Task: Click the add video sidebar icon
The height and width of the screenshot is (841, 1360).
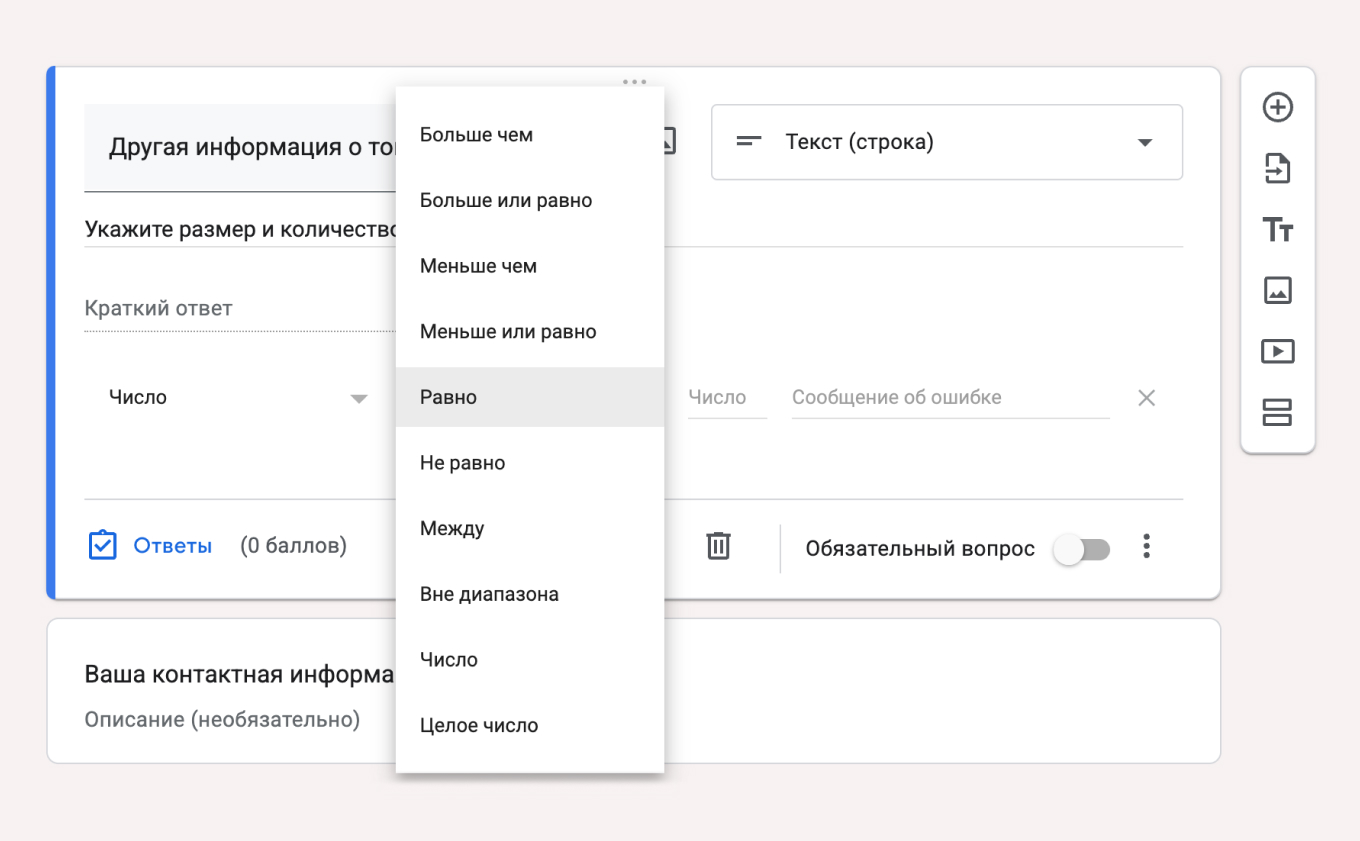Action: tap(1277, 351)
